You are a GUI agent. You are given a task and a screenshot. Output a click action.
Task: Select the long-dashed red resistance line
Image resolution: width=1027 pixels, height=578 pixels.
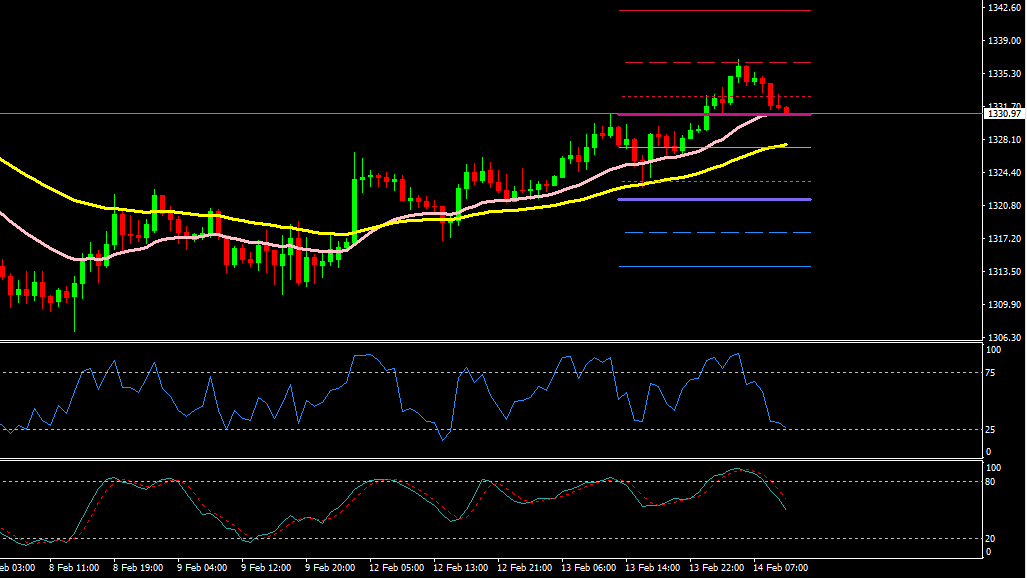[718, 62]
